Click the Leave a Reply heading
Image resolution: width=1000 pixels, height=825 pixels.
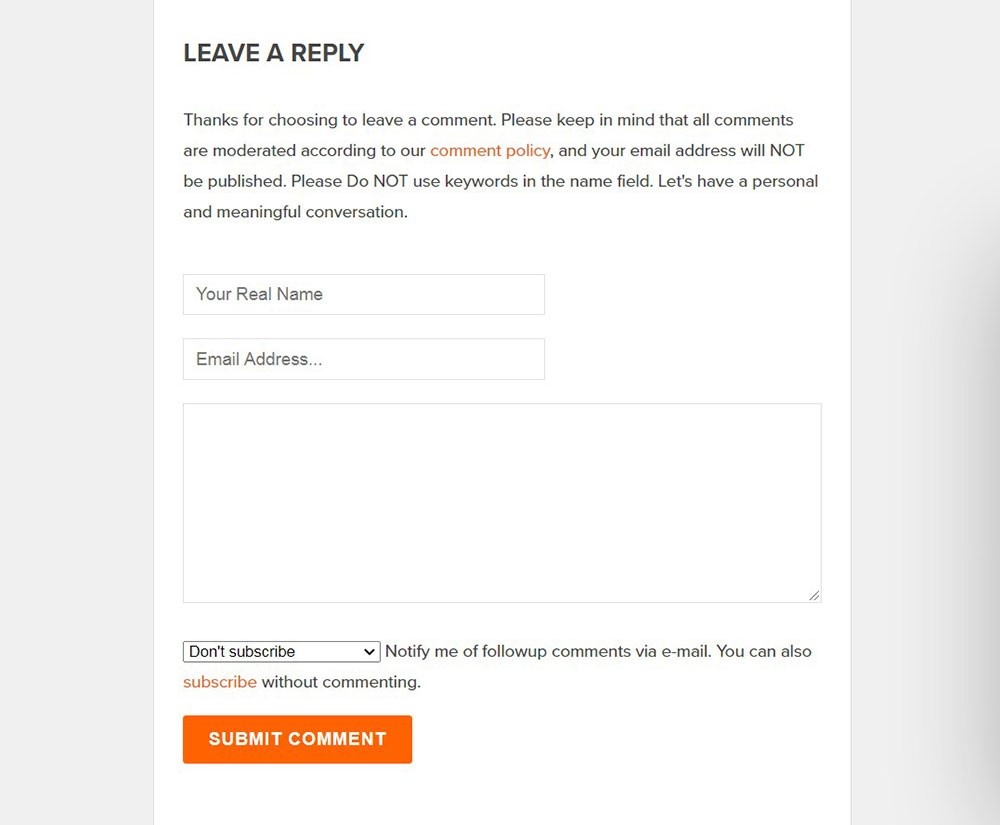pyautogui.click(x=274, y=53)
